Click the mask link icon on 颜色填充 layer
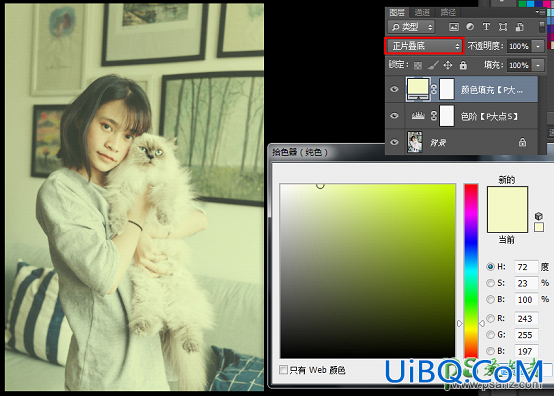Viewport: 554px width, 396px height. click(434, 89)
